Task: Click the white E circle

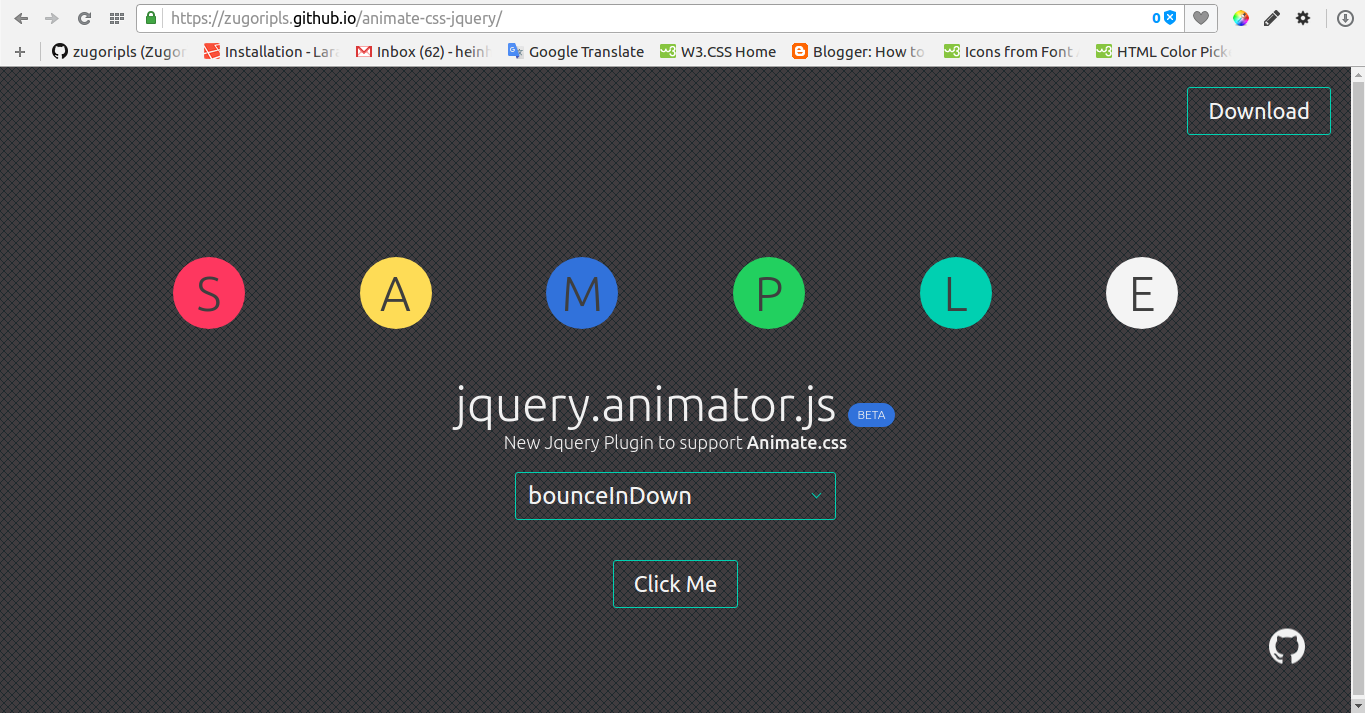Action: click(1142, 293)
